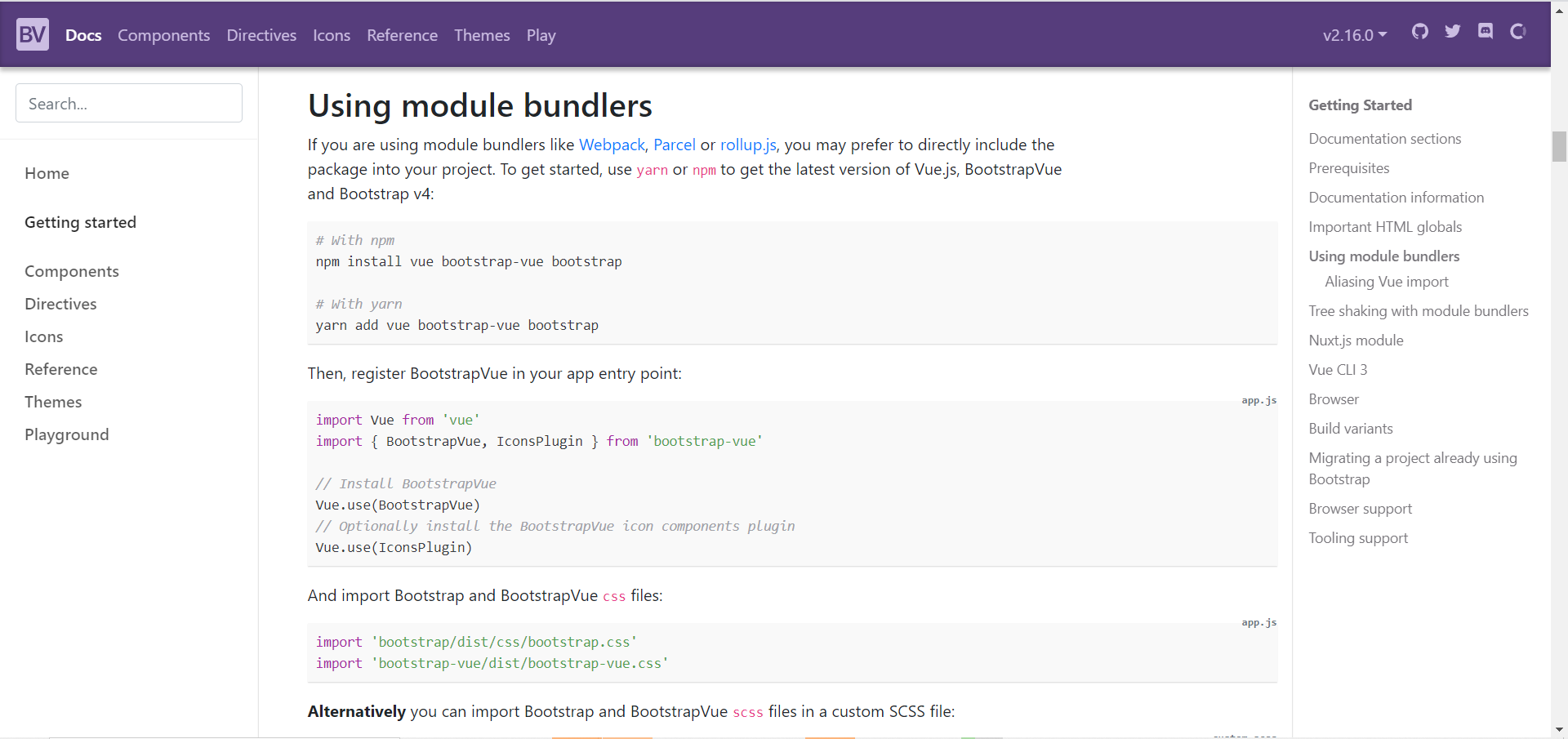Screen dimensions: 1568x739
Task: Jump to Build variants section
Action: pos(1350,429)
